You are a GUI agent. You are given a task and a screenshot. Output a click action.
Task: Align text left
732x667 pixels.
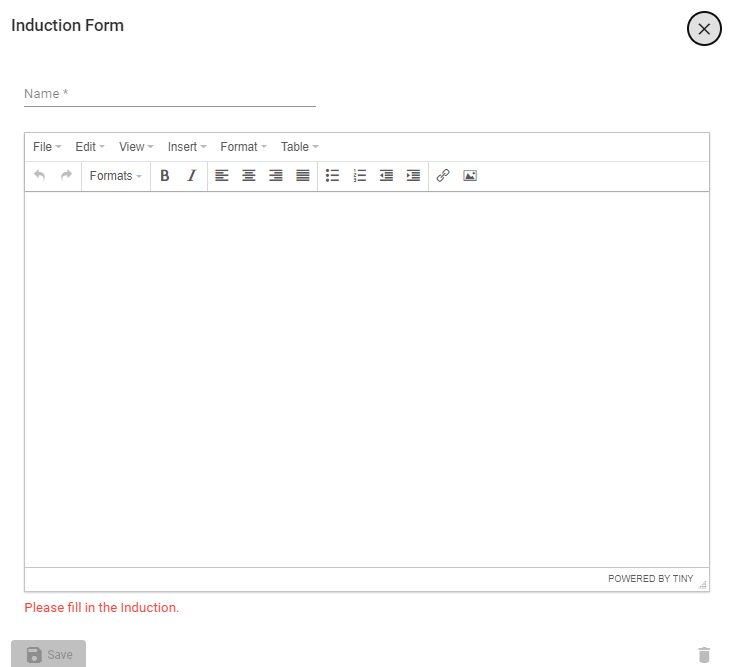pyautogui.click(x=222, y=176)
